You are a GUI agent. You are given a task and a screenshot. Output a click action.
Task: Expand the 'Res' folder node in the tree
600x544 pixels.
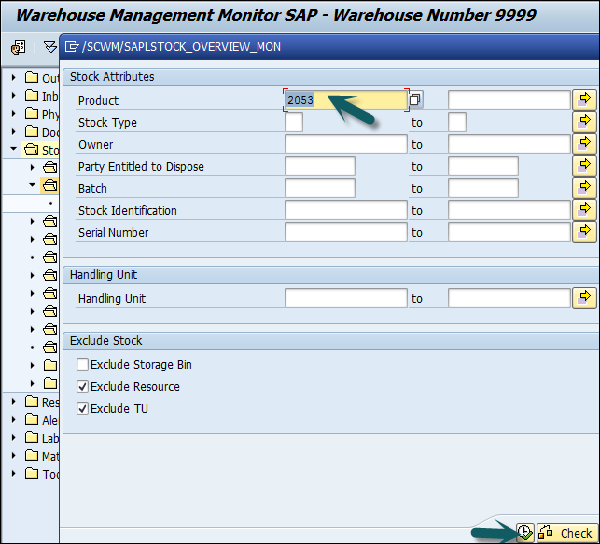tap(13, 402)
